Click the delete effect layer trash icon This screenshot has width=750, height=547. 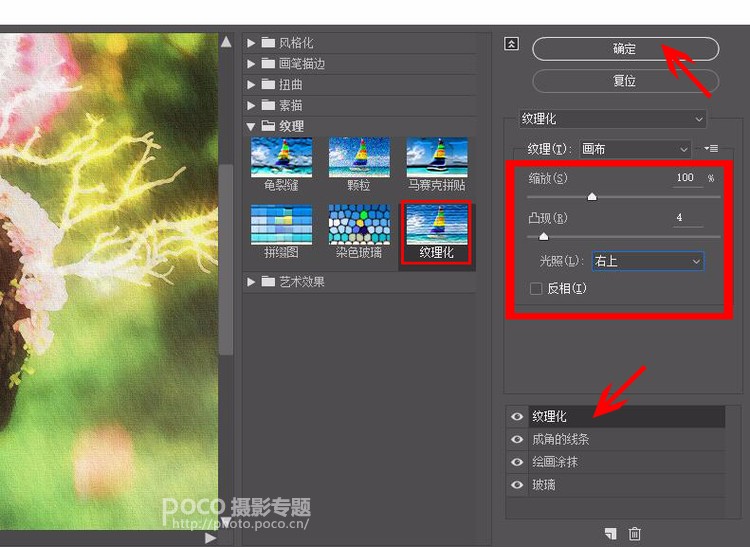pyautogui.click(x=635, y=533)
